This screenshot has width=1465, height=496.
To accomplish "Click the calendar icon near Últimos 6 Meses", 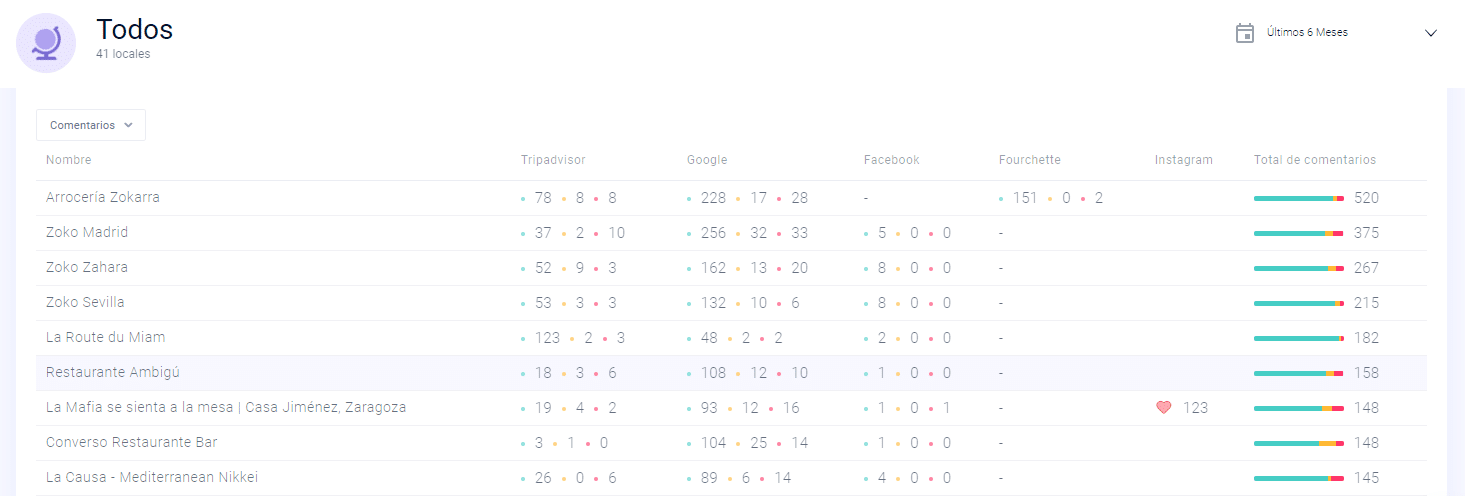I will tap(1245, 33).
